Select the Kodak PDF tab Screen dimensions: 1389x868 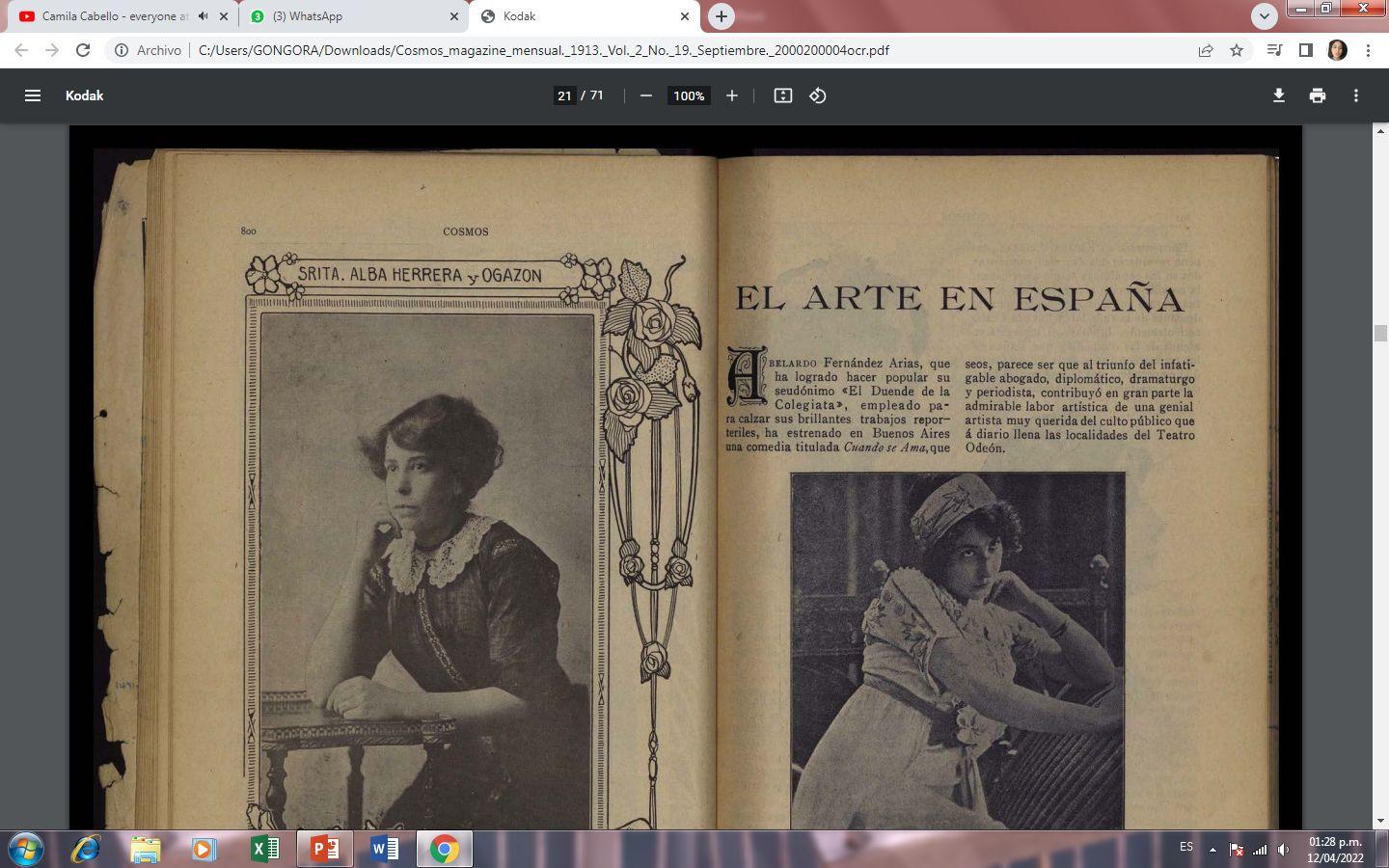coord(585,16)
